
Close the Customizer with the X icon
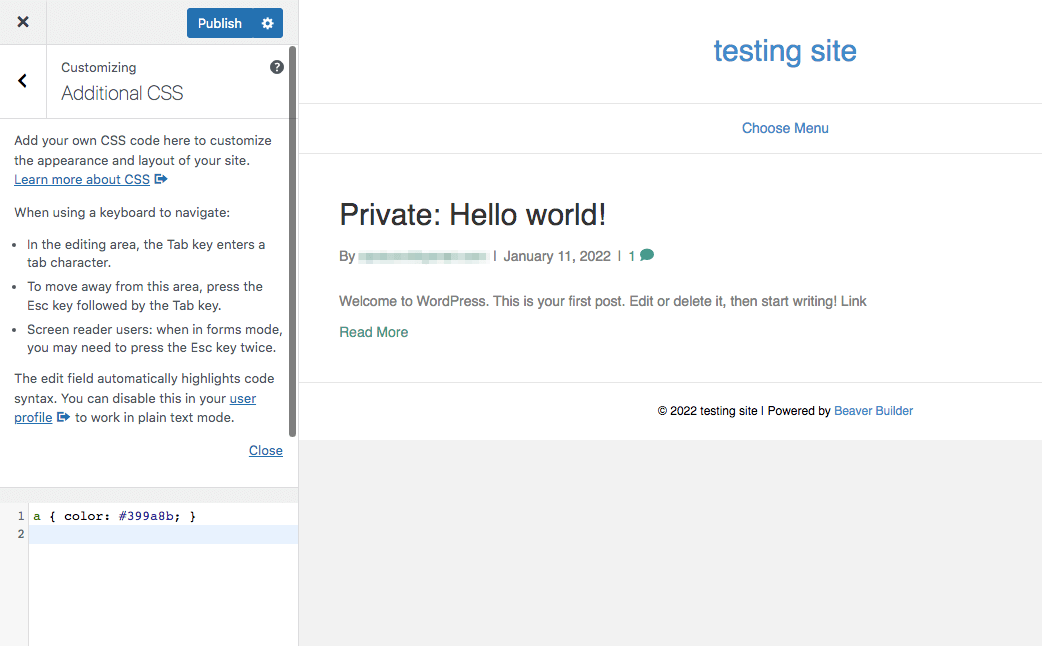23,22
